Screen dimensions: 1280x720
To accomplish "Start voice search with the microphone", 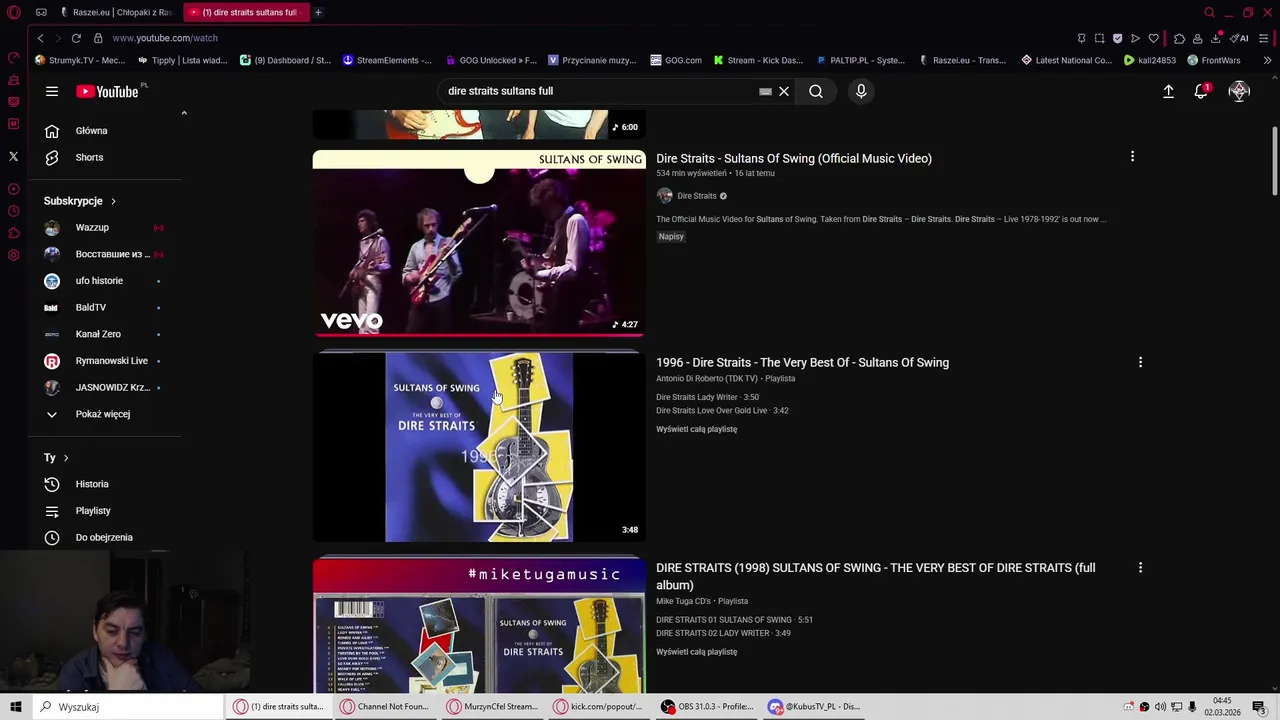I will [x=861, y=91].
